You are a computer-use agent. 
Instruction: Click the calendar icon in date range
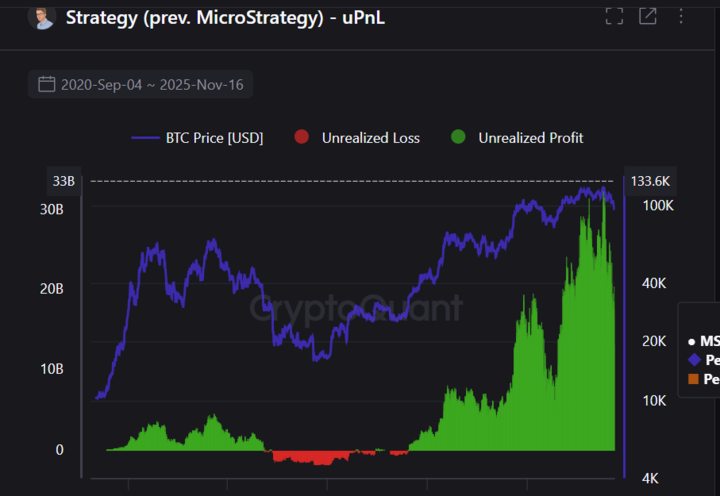click(x=46, y=84)
